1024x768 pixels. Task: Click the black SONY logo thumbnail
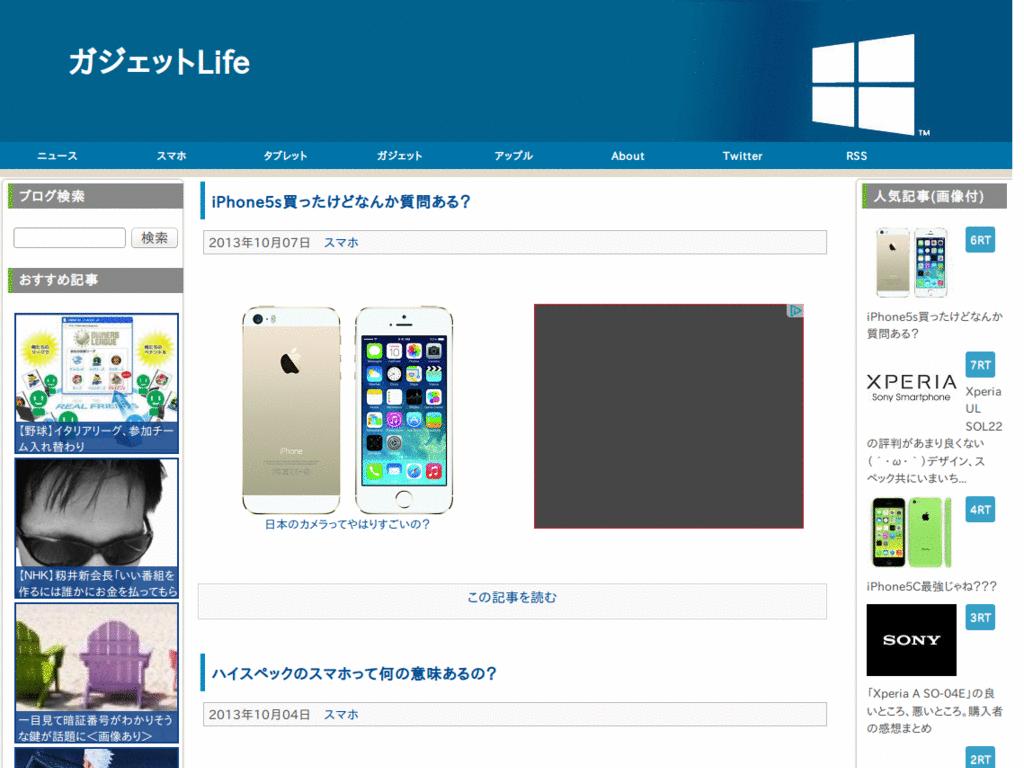[x=912, y=640]
